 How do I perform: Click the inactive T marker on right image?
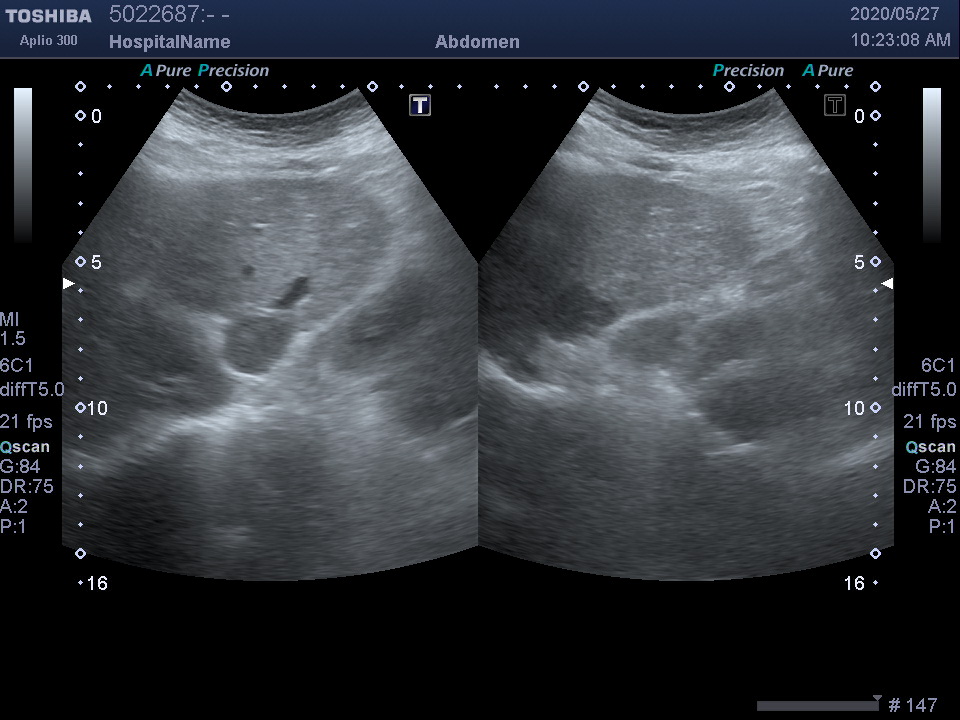835,105
